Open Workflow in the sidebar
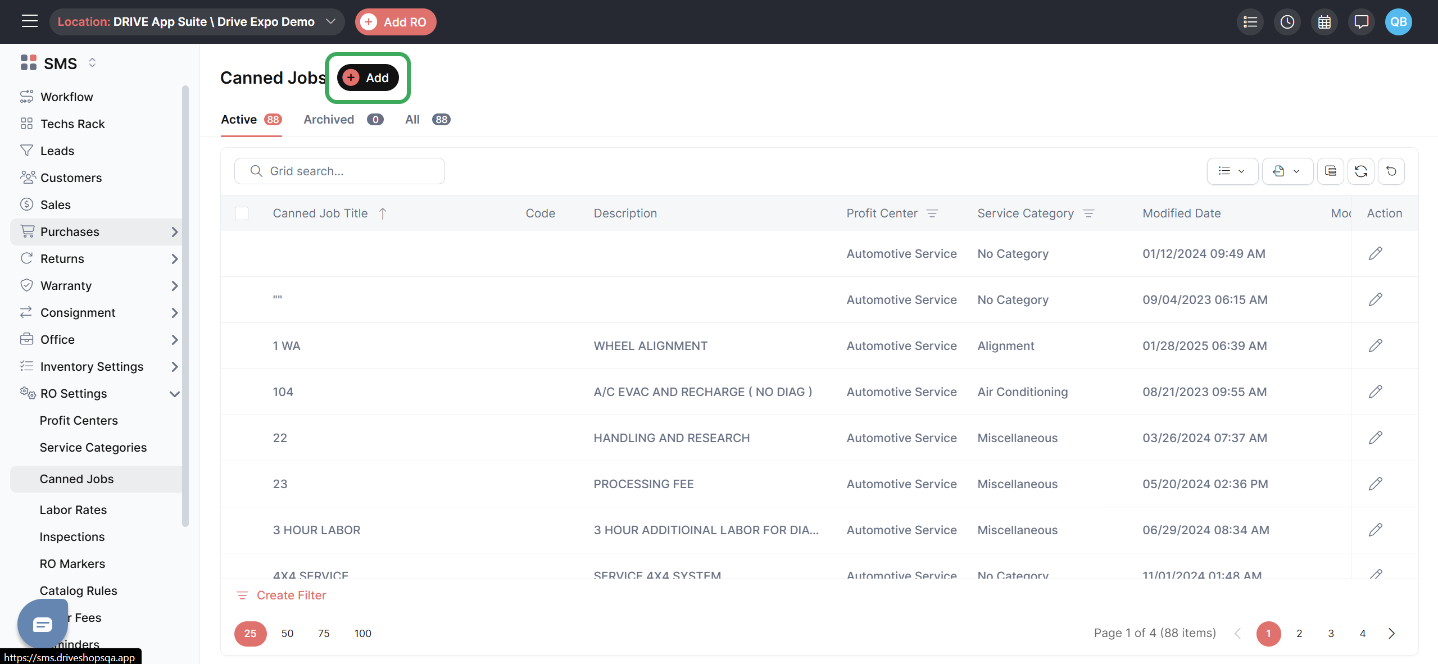This screenshot has width=1438, height=664. pyautogui.click(x=67, y=97)
